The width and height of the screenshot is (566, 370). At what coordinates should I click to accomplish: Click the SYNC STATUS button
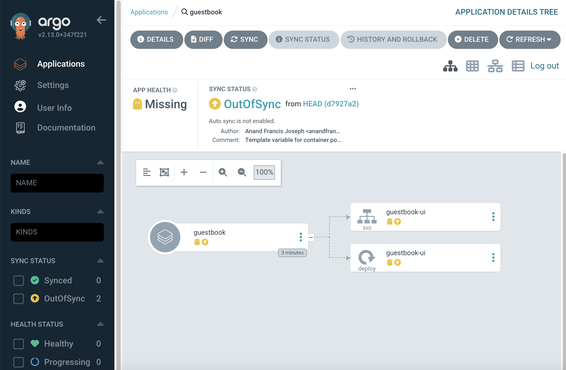pos(304,39)
